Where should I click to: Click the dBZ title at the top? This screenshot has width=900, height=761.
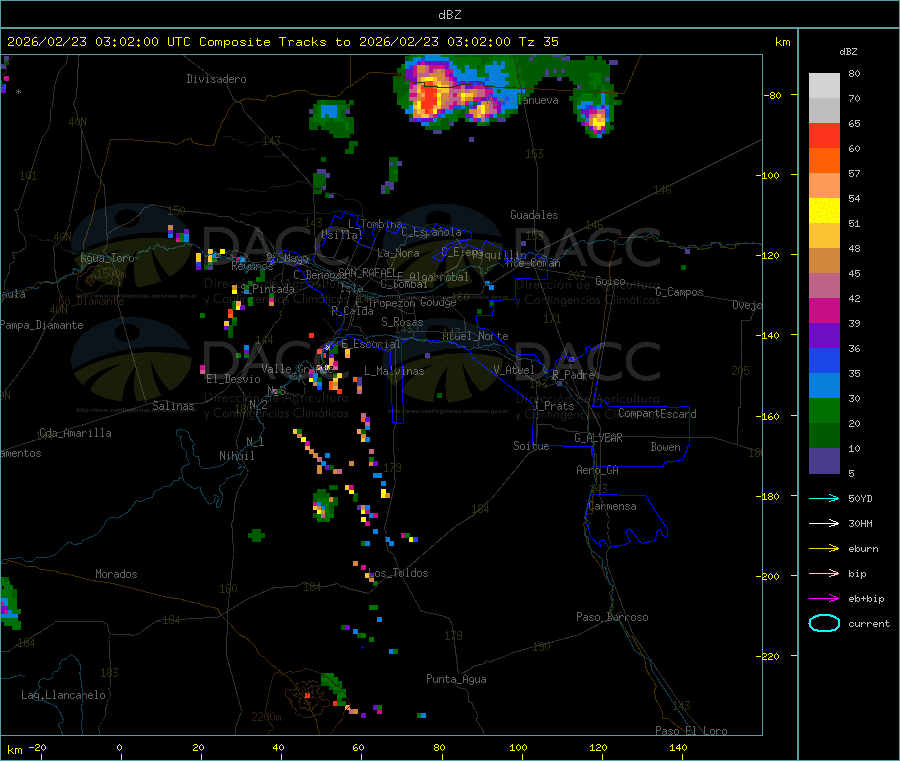[449, 15]
